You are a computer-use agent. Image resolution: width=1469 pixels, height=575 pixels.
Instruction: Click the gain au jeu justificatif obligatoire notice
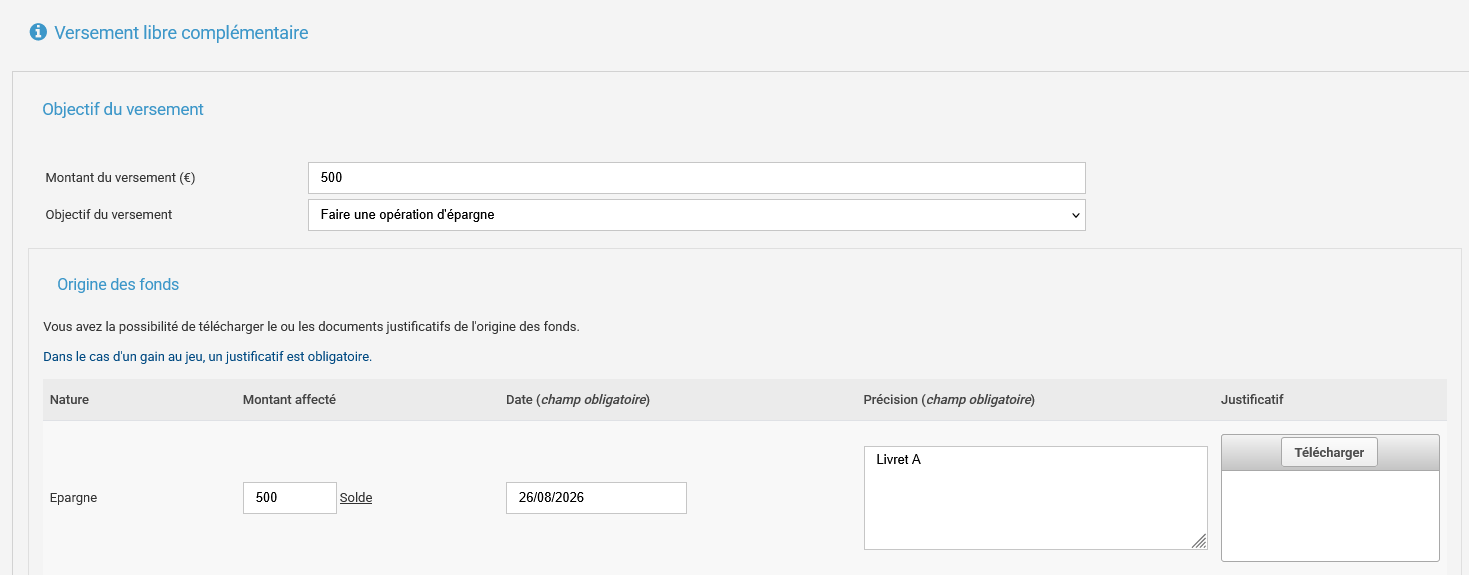[207, 357]
